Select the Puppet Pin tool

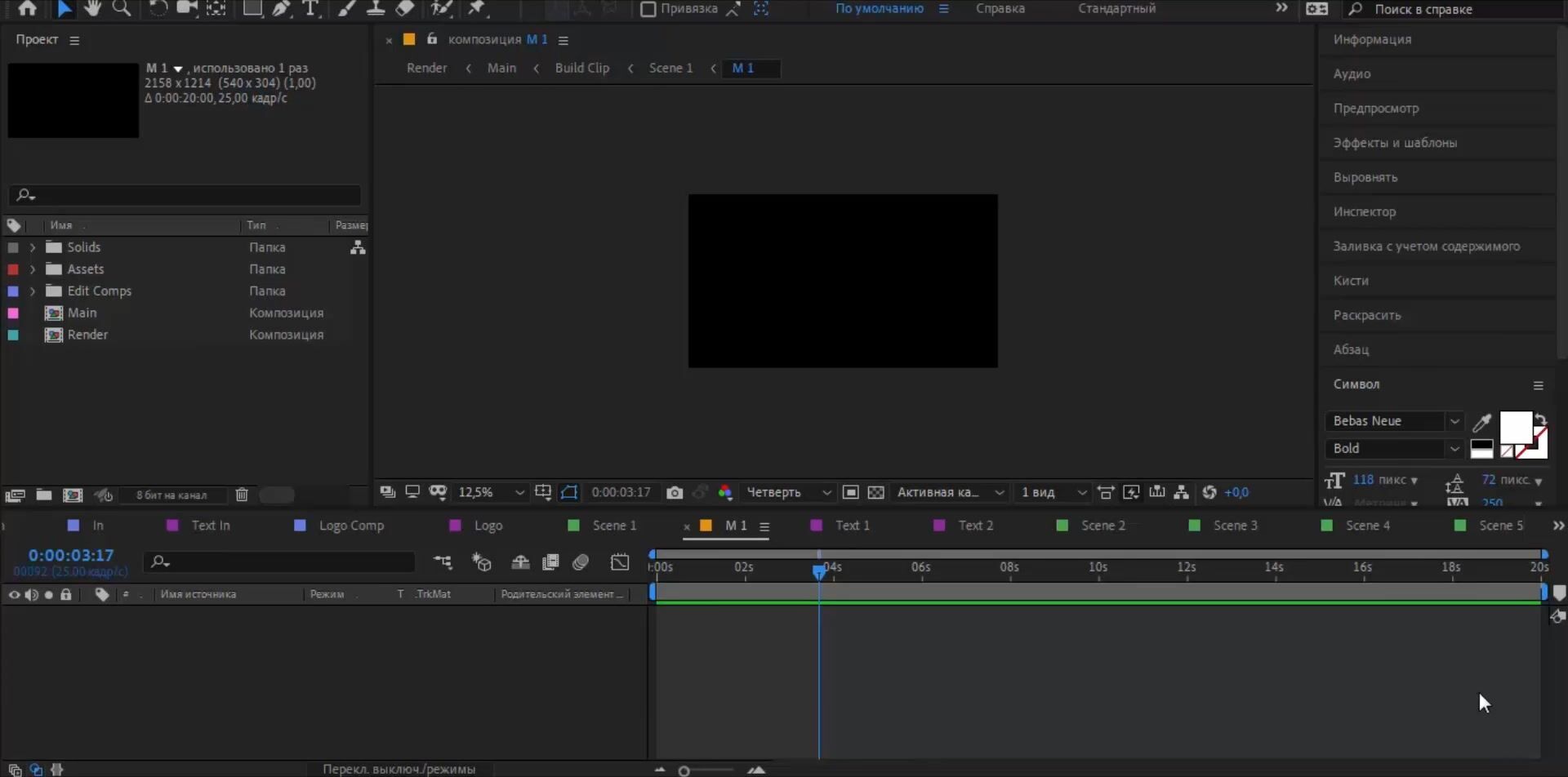coord(477,8)
